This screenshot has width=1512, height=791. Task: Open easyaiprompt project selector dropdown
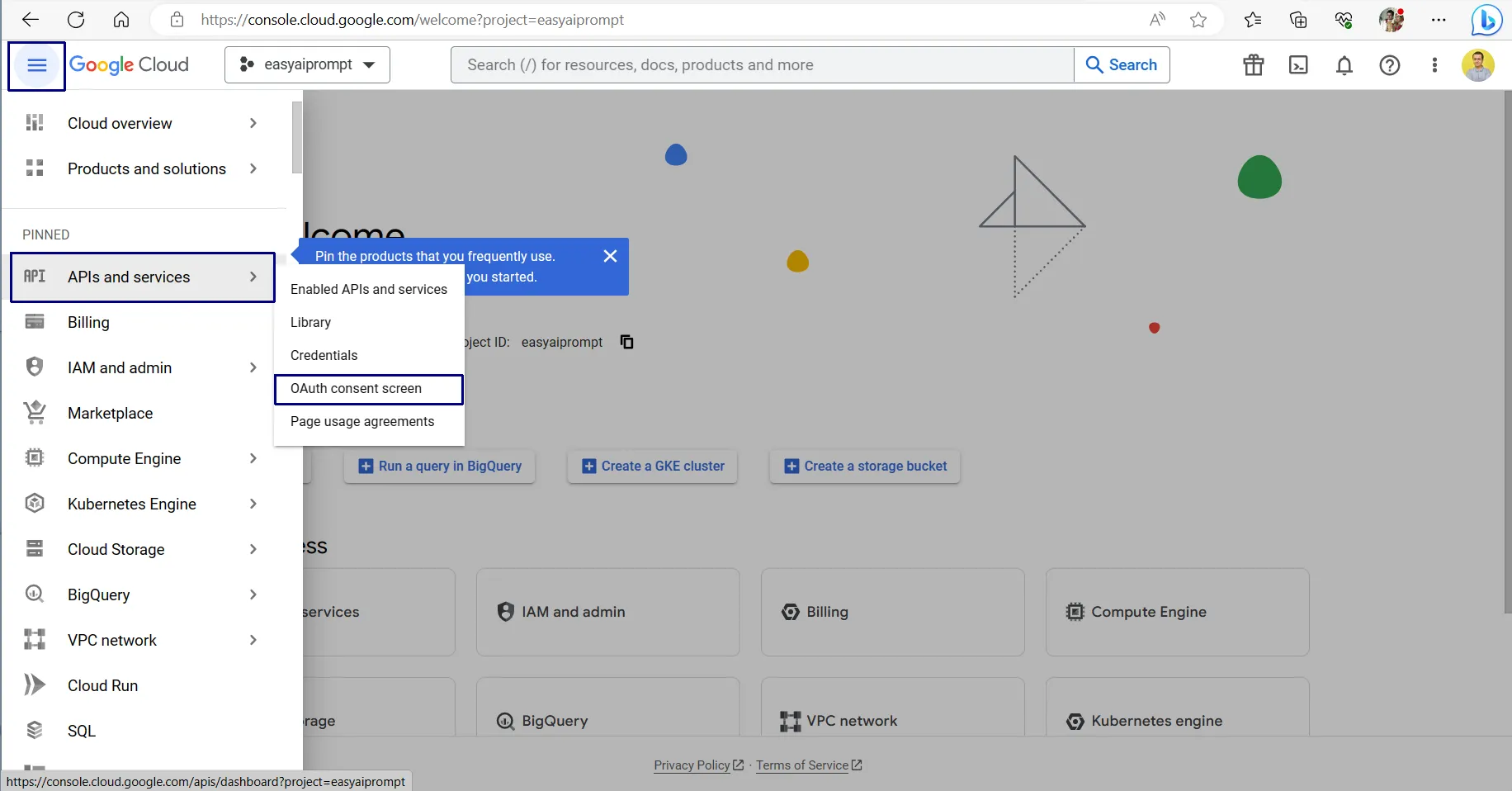tap(307, 64)
